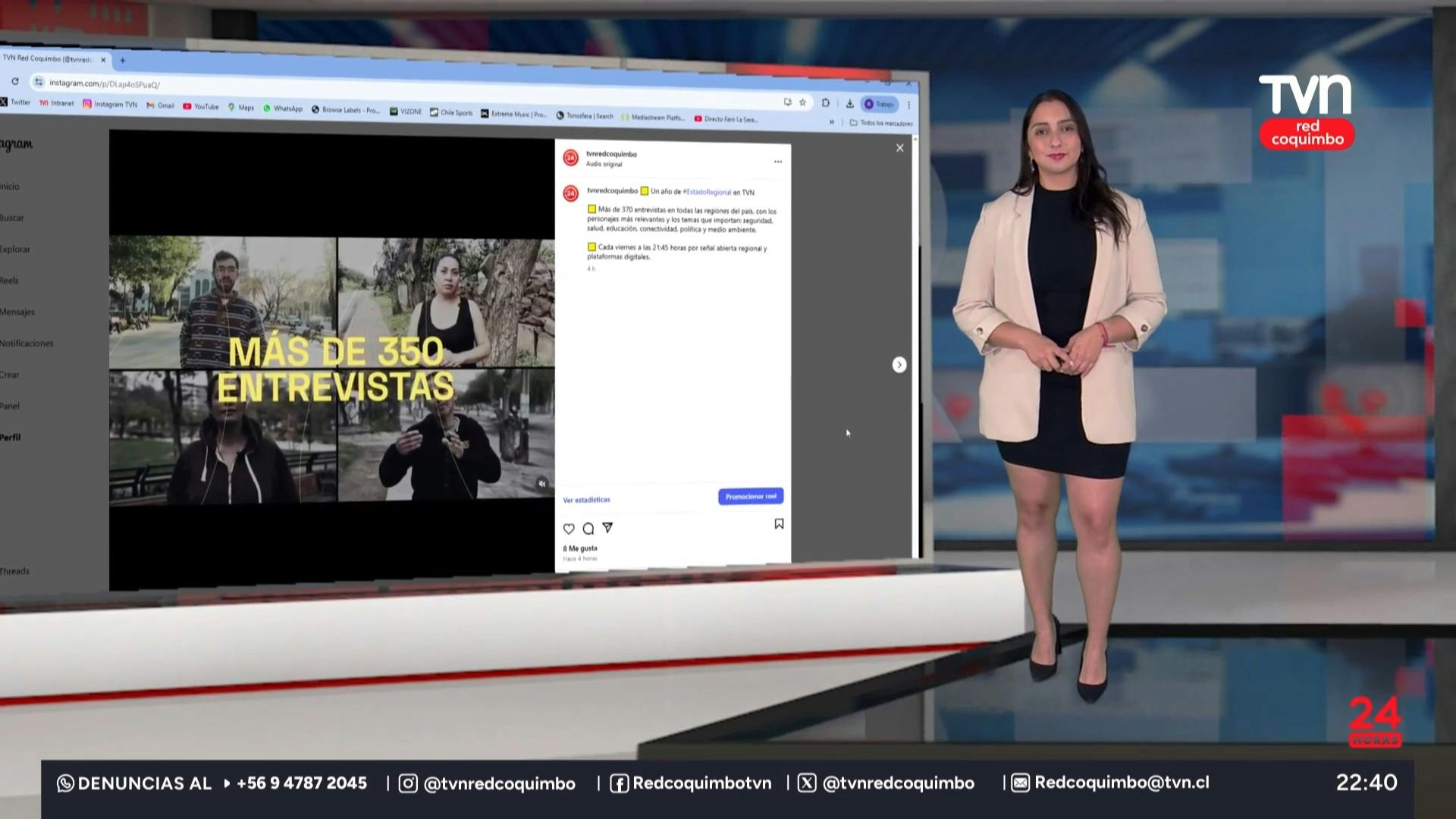
Task: Open the Maps bookmark
Action: pyautogui.click(x=241, y=108)
